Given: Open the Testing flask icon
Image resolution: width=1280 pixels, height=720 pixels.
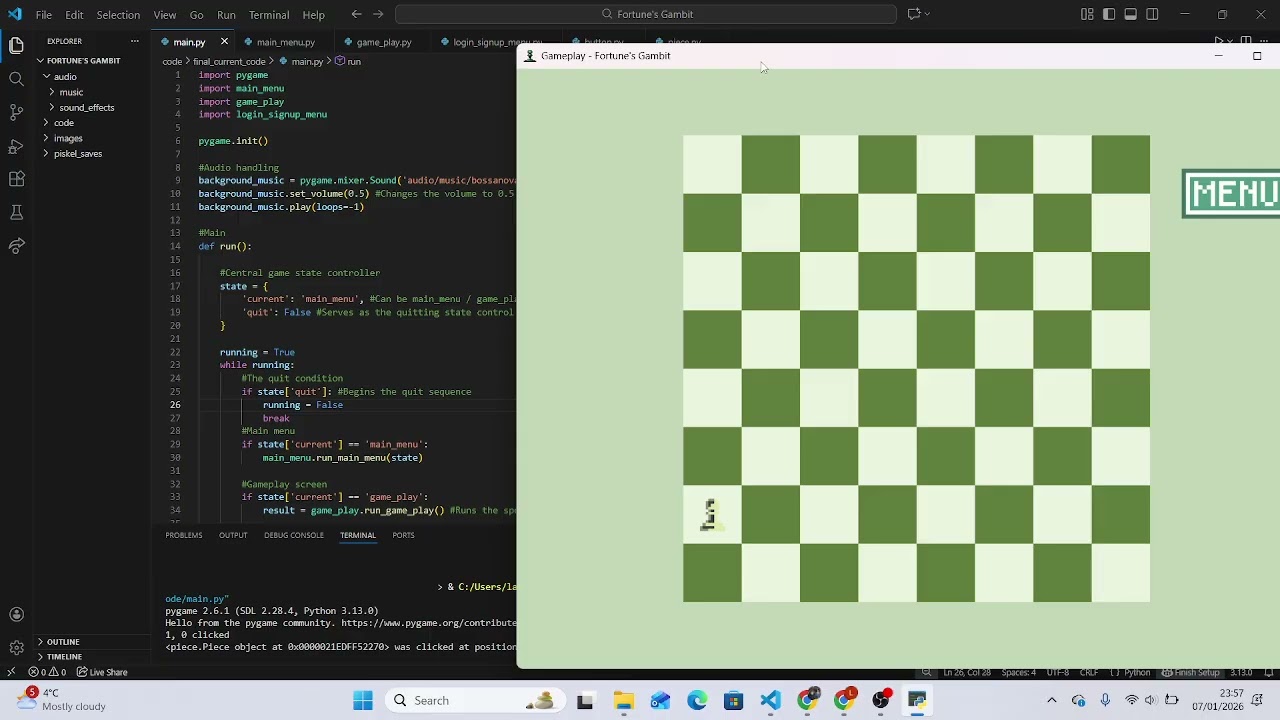Looking at the screenshot, I should tap(16, 212).
